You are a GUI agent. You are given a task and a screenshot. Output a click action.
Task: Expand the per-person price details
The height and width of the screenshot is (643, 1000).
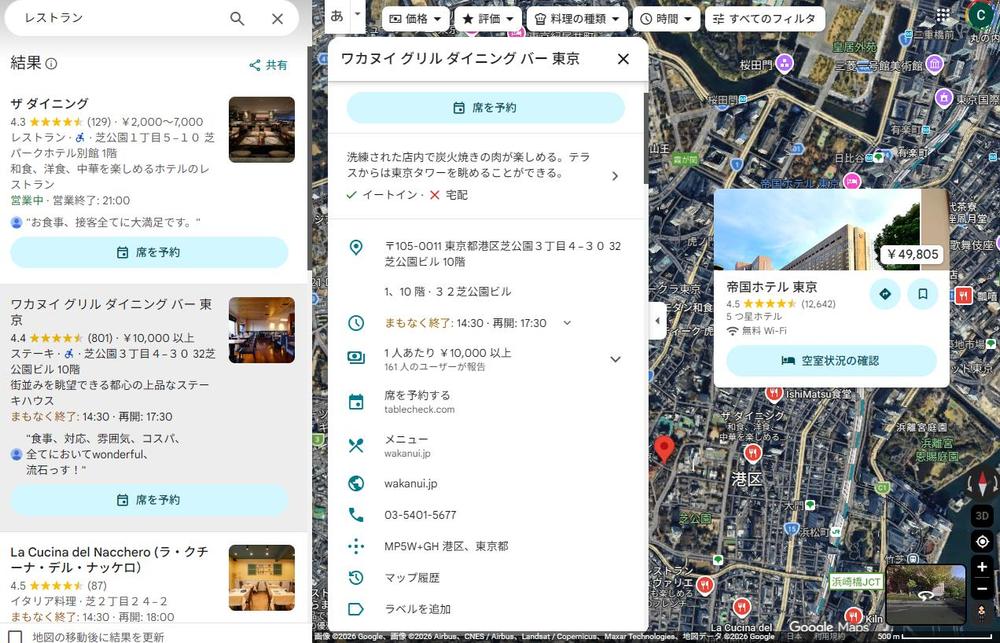pyautogui.click(x=615, y=359)
